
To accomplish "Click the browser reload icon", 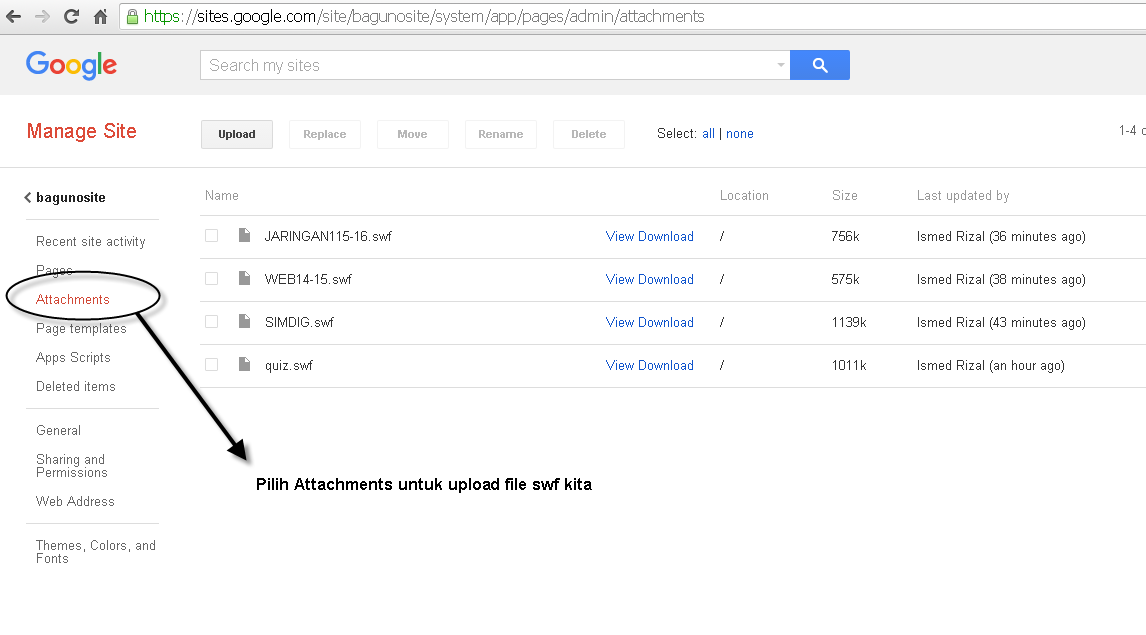I will click(71, 17).
